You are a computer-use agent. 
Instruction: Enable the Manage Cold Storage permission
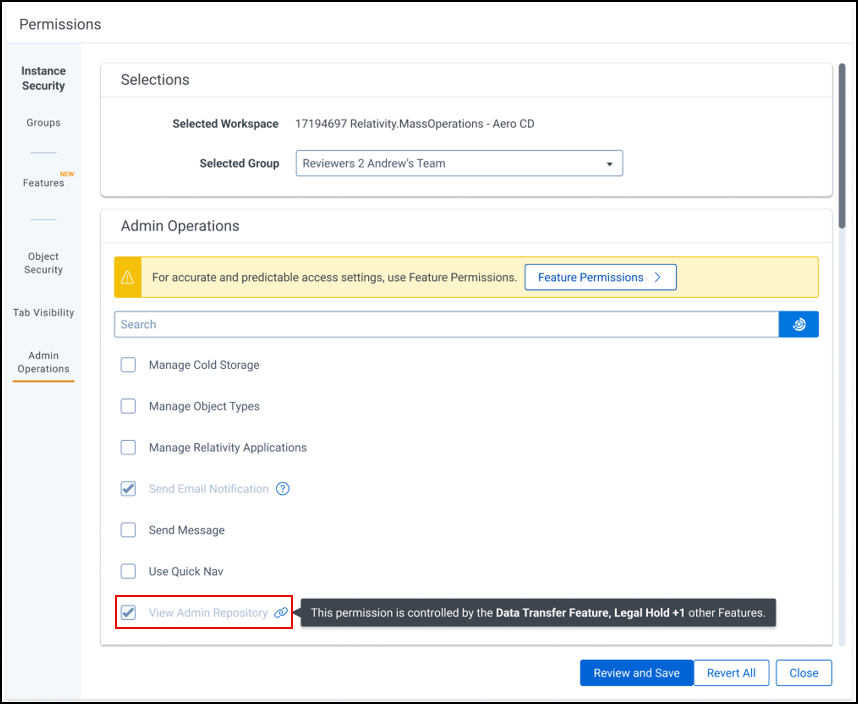point(128,364)
